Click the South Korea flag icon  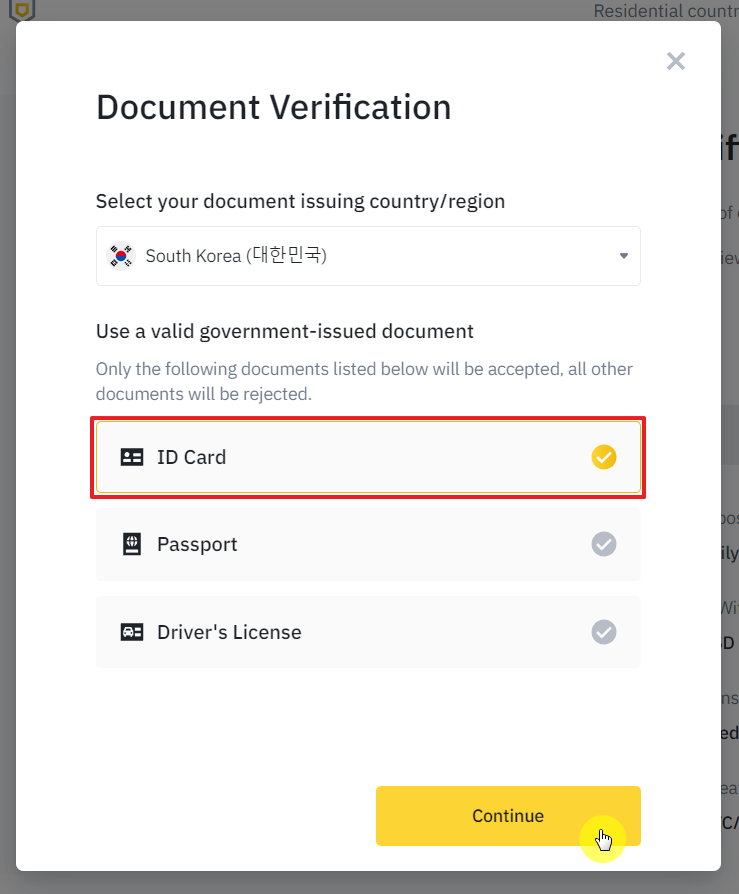[121, 256]
